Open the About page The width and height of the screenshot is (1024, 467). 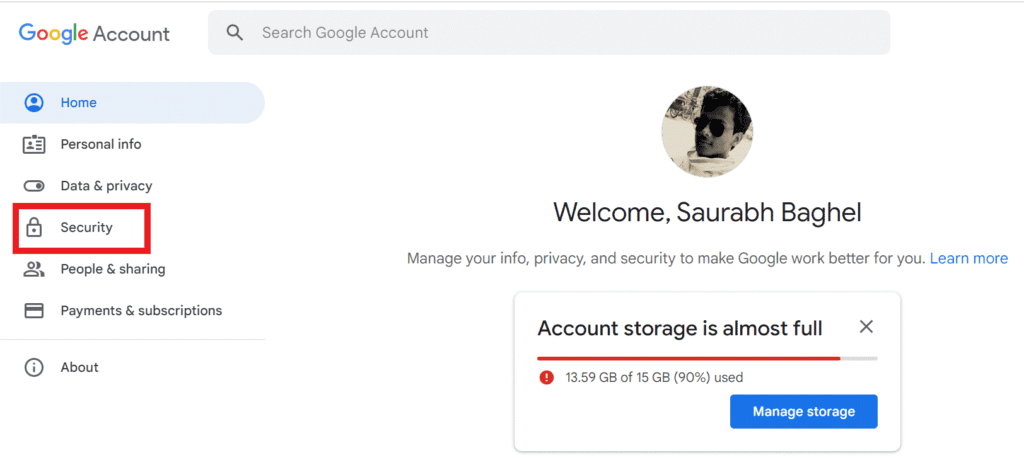[x=80, y=367]
